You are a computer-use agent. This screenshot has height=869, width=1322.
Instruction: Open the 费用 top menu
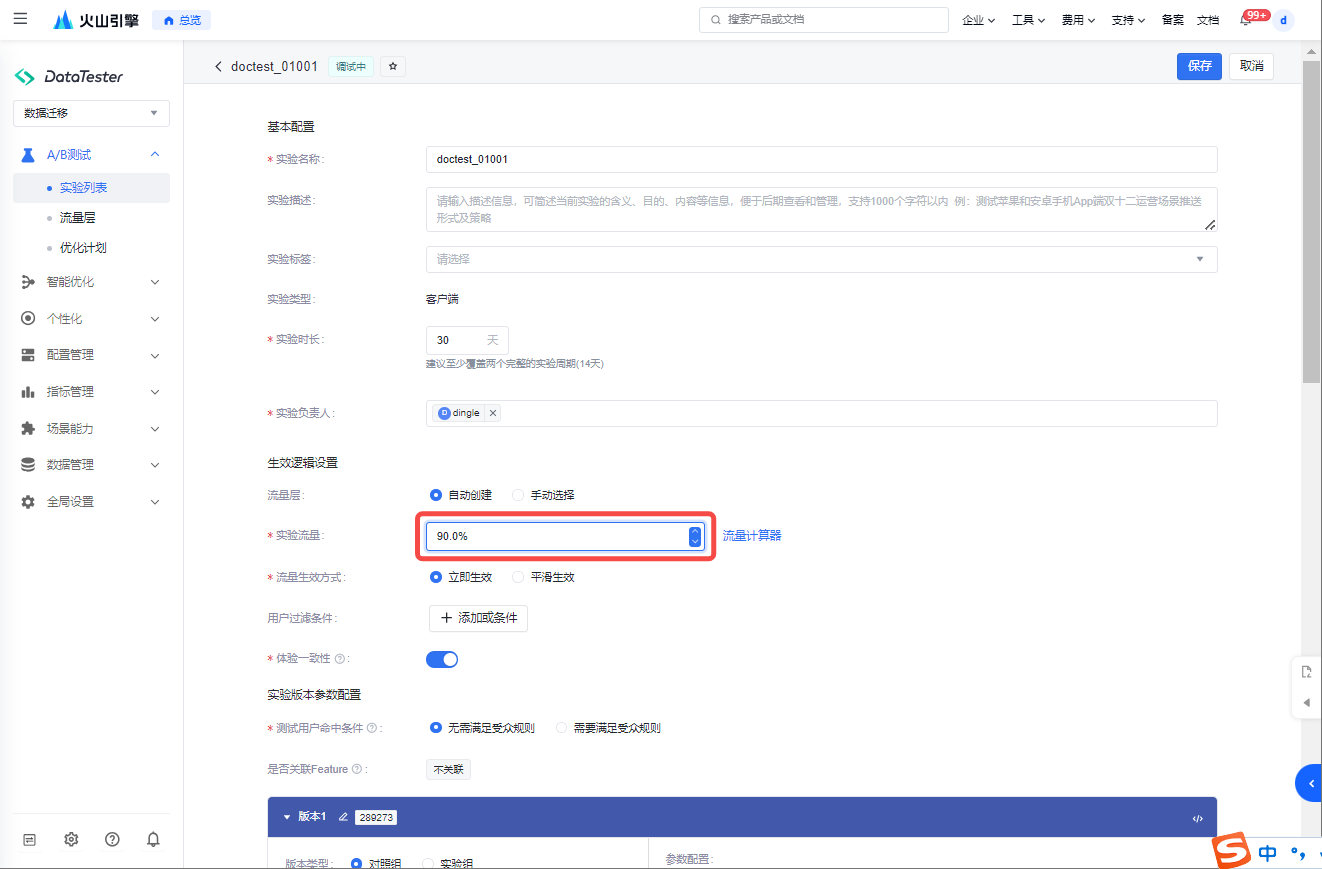pos(1078,20)
